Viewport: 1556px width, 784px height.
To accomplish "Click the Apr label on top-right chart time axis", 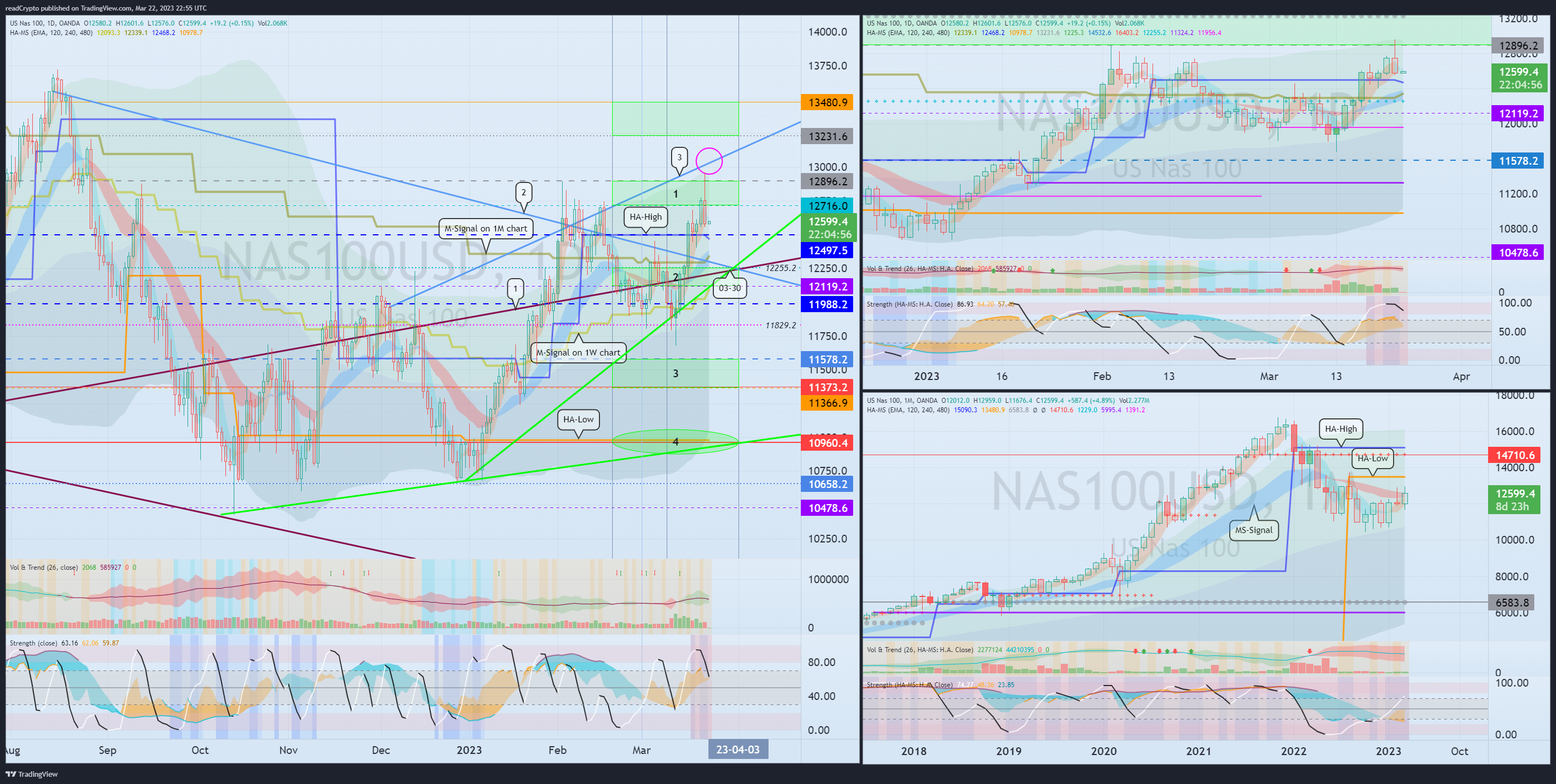I will 1461,376.
